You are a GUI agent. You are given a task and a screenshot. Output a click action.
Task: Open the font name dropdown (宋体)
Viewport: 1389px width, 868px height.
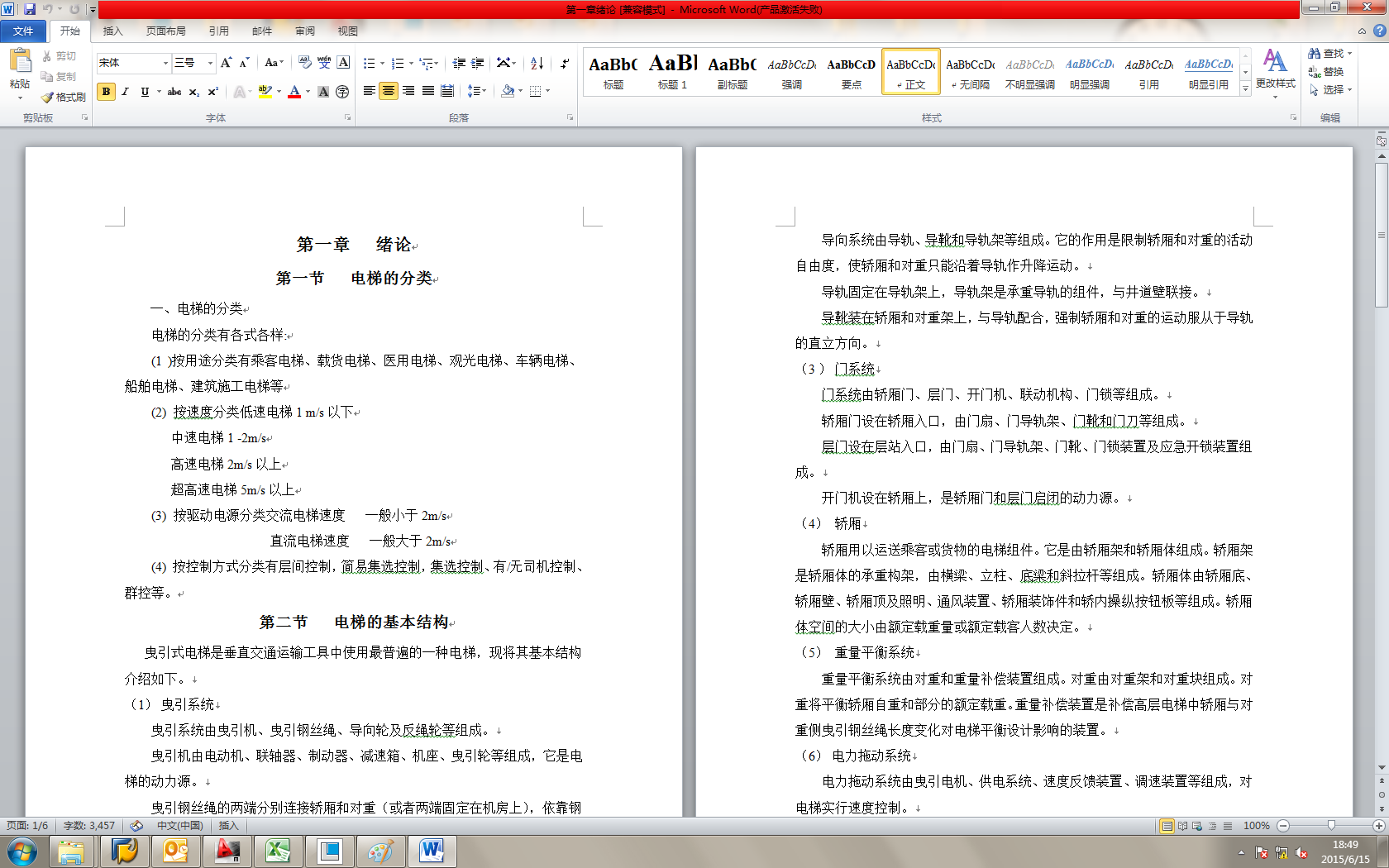[x=165, y=63]
